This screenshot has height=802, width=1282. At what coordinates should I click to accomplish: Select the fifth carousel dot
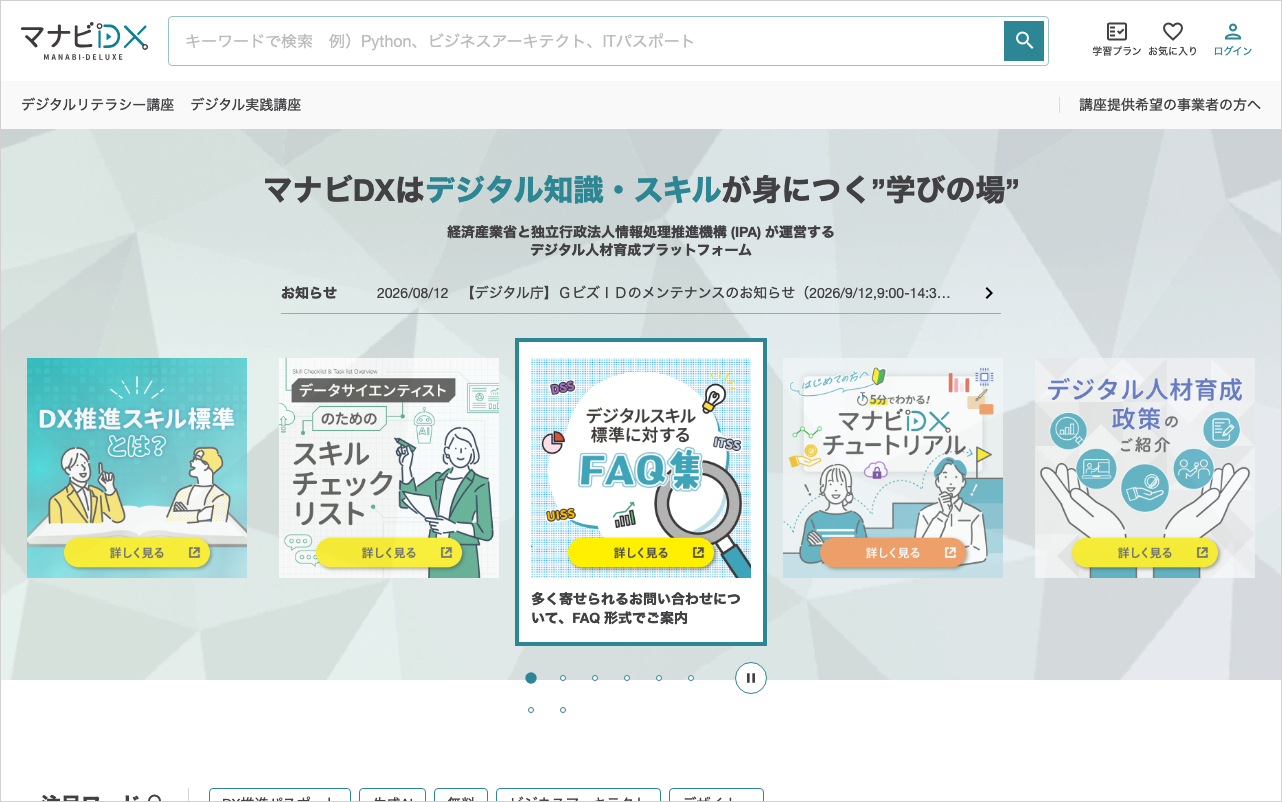pyautogui.click(x=659, y=678)
